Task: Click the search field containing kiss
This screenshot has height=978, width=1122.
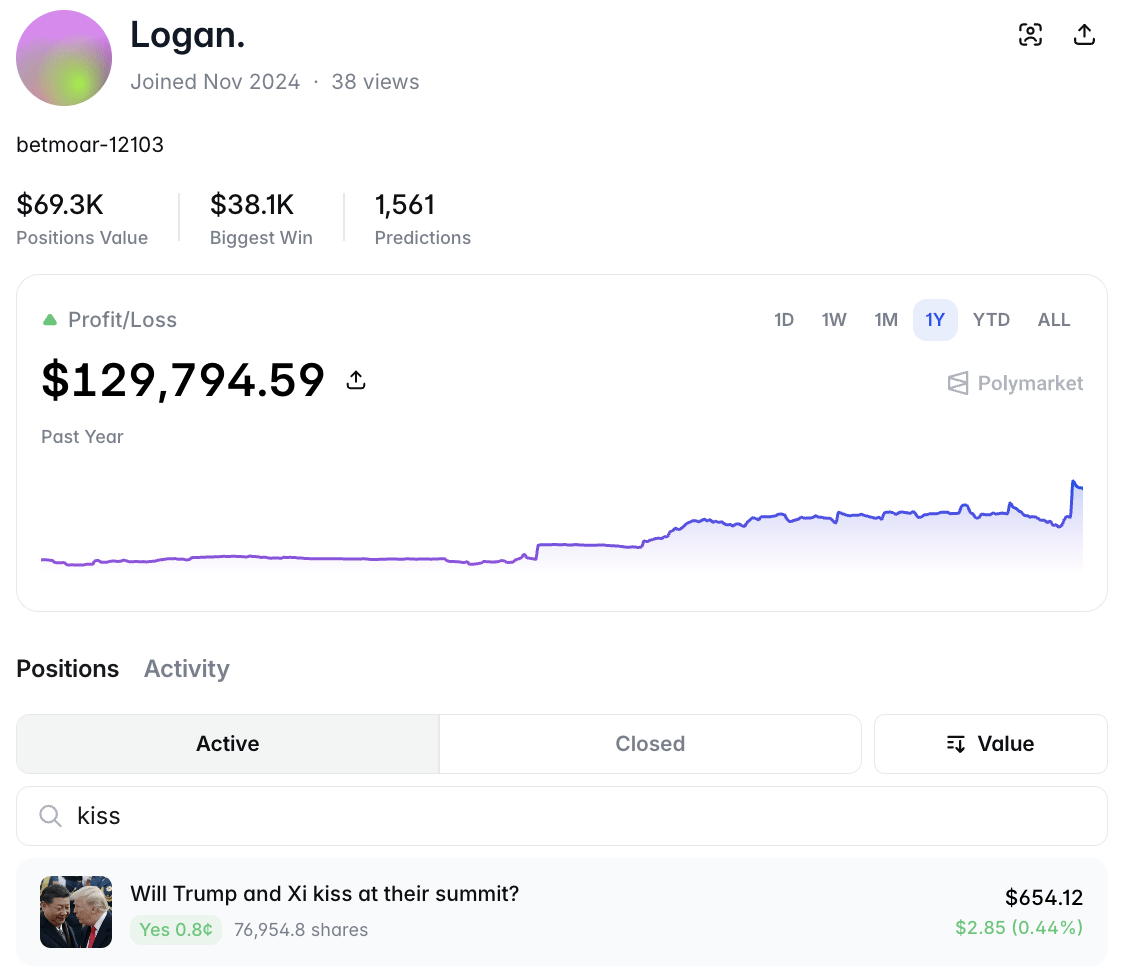Action: [x=562, y=816]
